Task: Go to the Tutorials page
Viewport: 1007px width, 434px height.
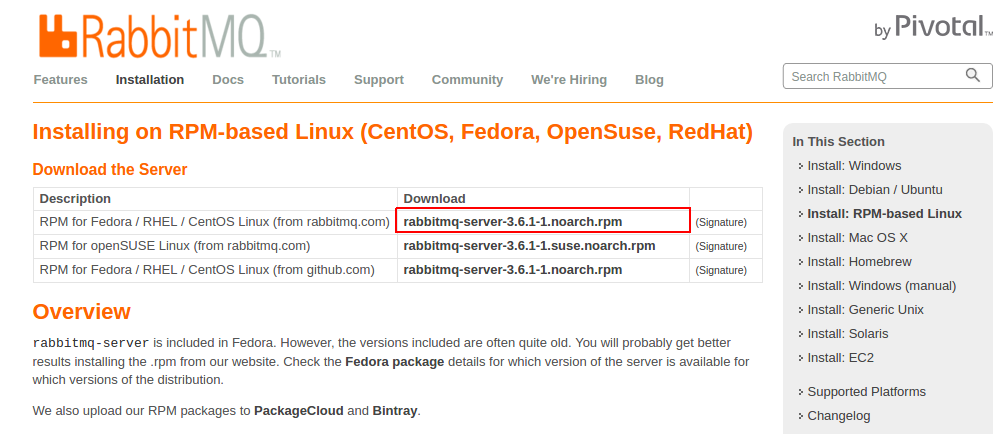Action: (x=299, y=80)
